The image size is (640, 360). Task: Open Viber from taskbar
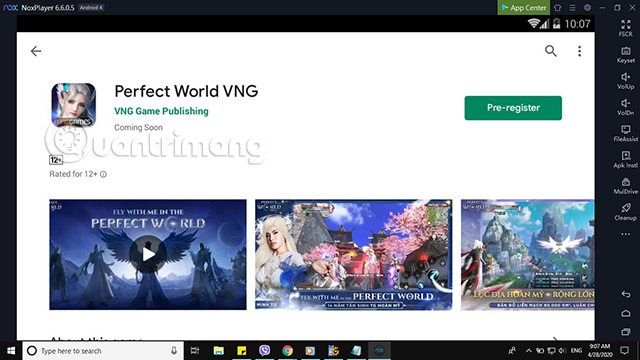[x=264, y=351]
